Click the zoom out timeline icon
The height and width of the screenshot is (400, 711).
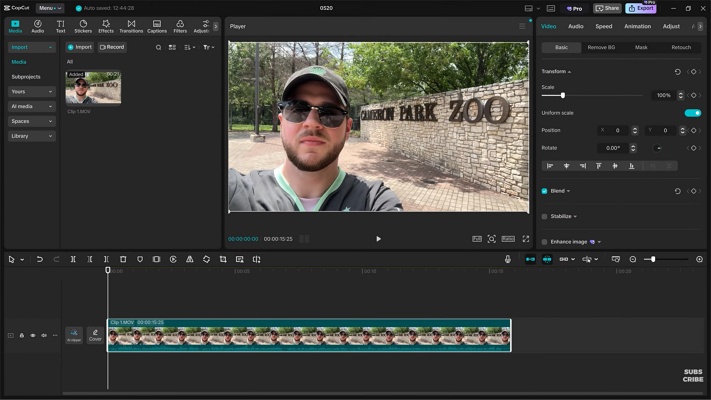tap(633, 259)
